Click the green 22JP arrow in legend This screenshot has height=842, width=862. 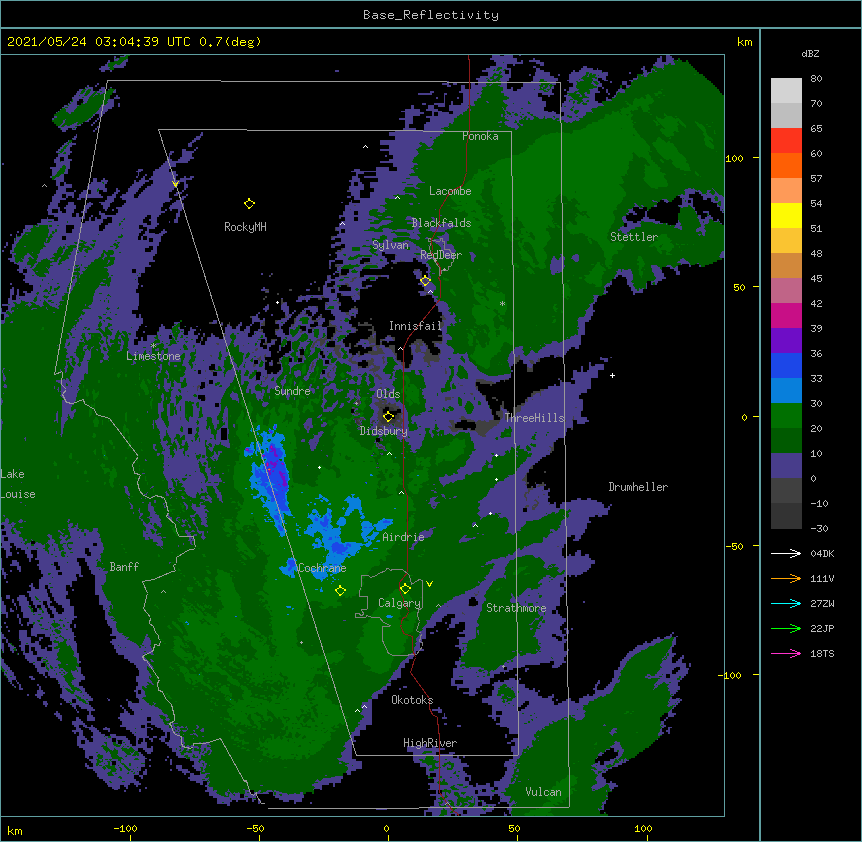[x=786, y=628]
